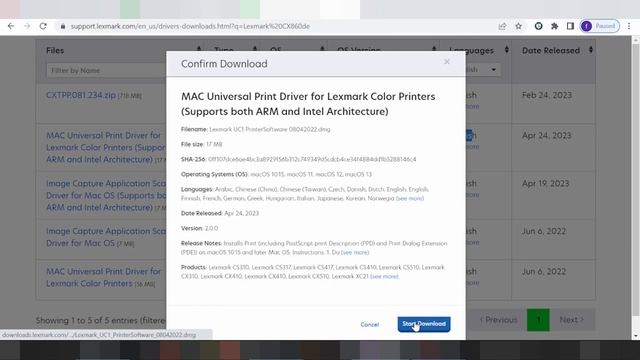This screenshot has height=360, width=640.
Task: Open the Languages filter dropdown
Action: [x=483, y=69]
